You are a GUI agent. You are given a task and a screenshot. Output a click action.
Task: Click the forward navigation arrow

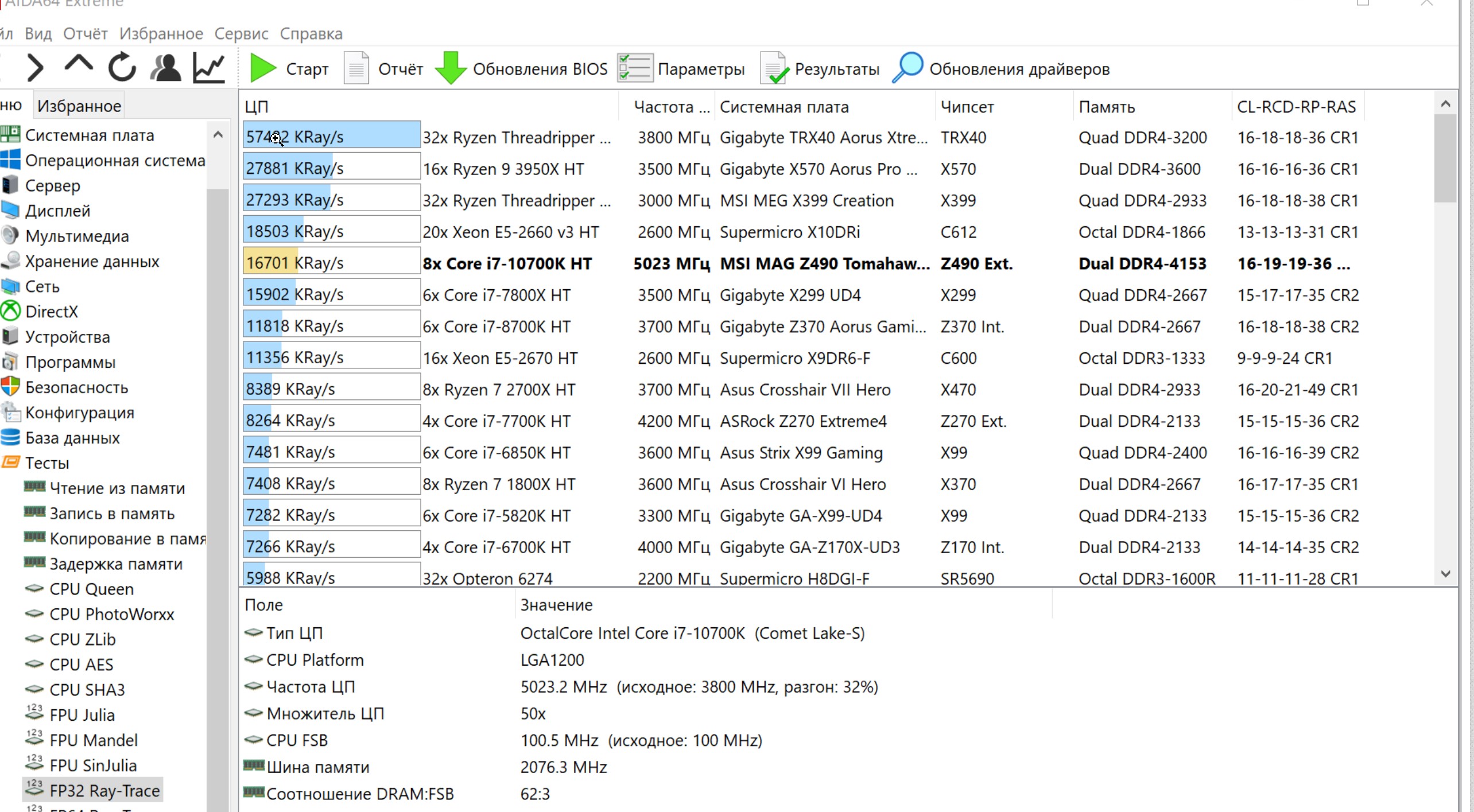coord(36,68)
